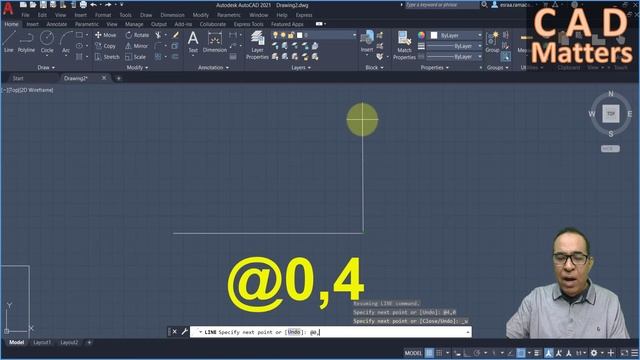Switch to the Annotate ribbon tab

57,24
